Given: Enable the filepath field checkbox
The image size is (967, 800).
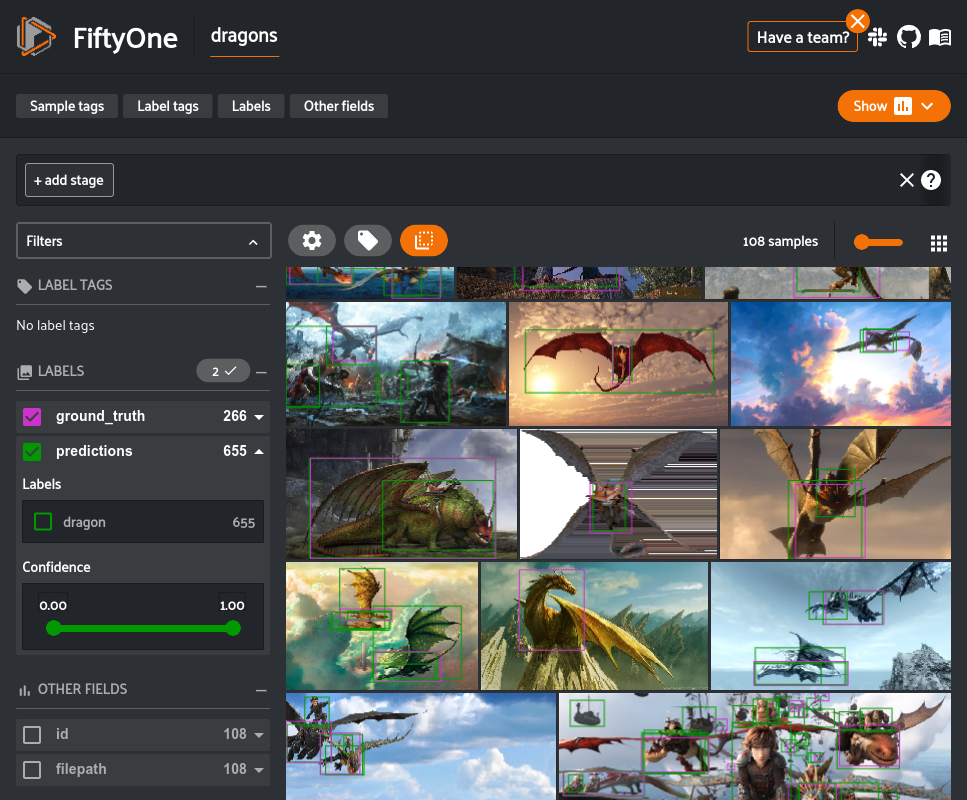Looking at the screenshot, I should tap(32, 770).
